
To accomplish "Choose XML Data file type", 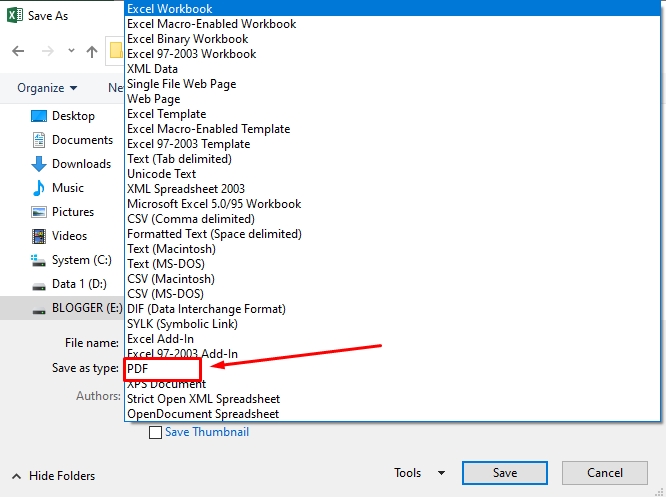I will point(392,69).
